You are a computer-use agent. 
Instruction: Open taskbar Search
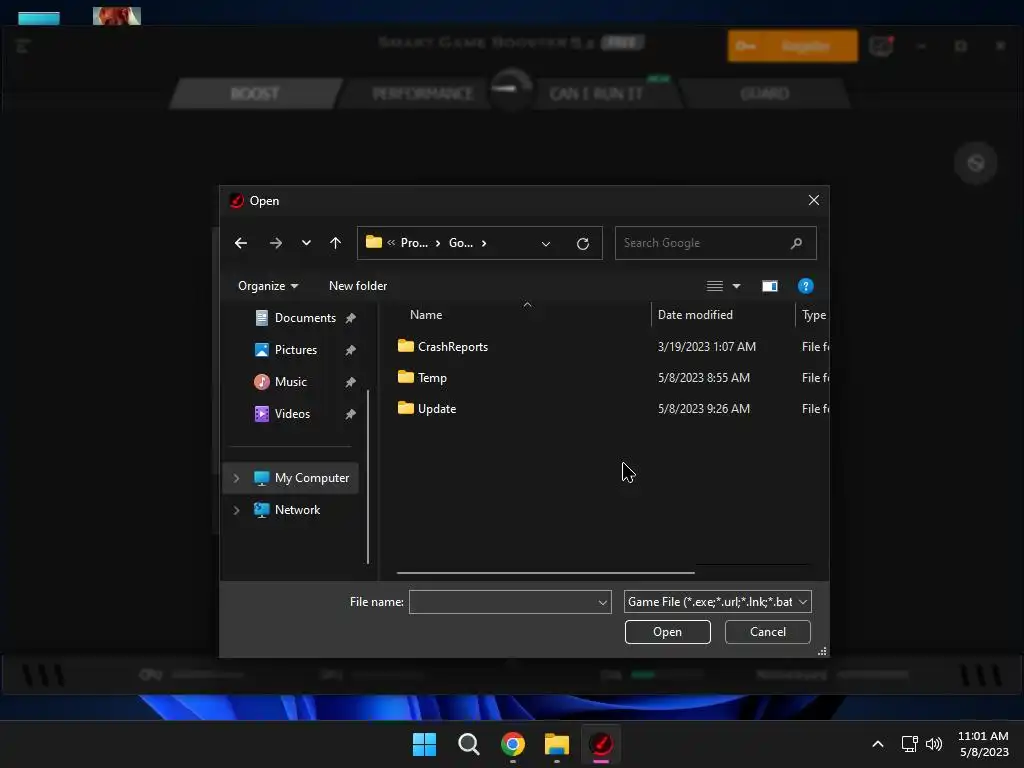coord(468,744)
